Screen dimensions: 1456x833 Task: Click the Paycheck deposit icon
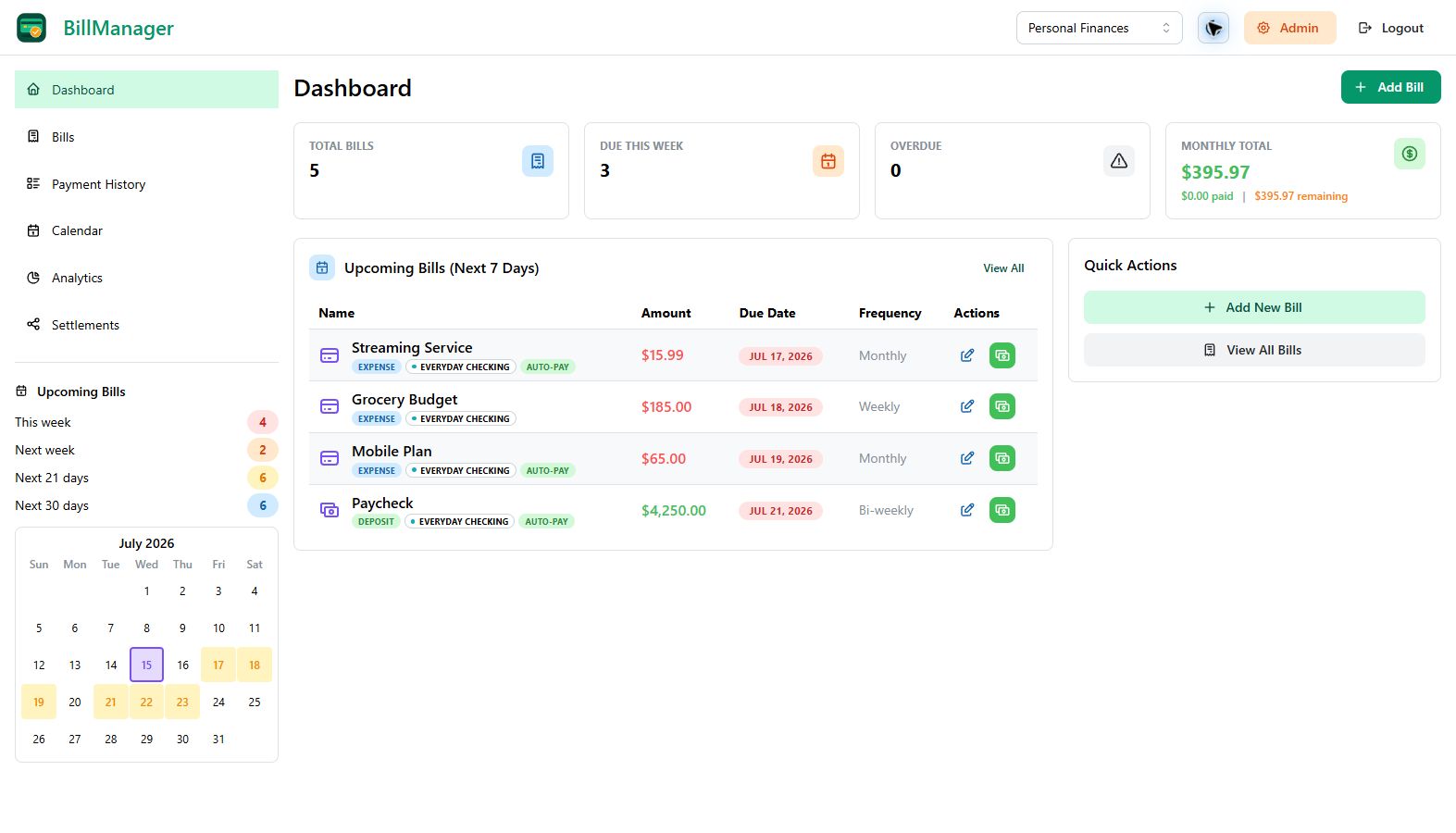(x=330, y=510)
